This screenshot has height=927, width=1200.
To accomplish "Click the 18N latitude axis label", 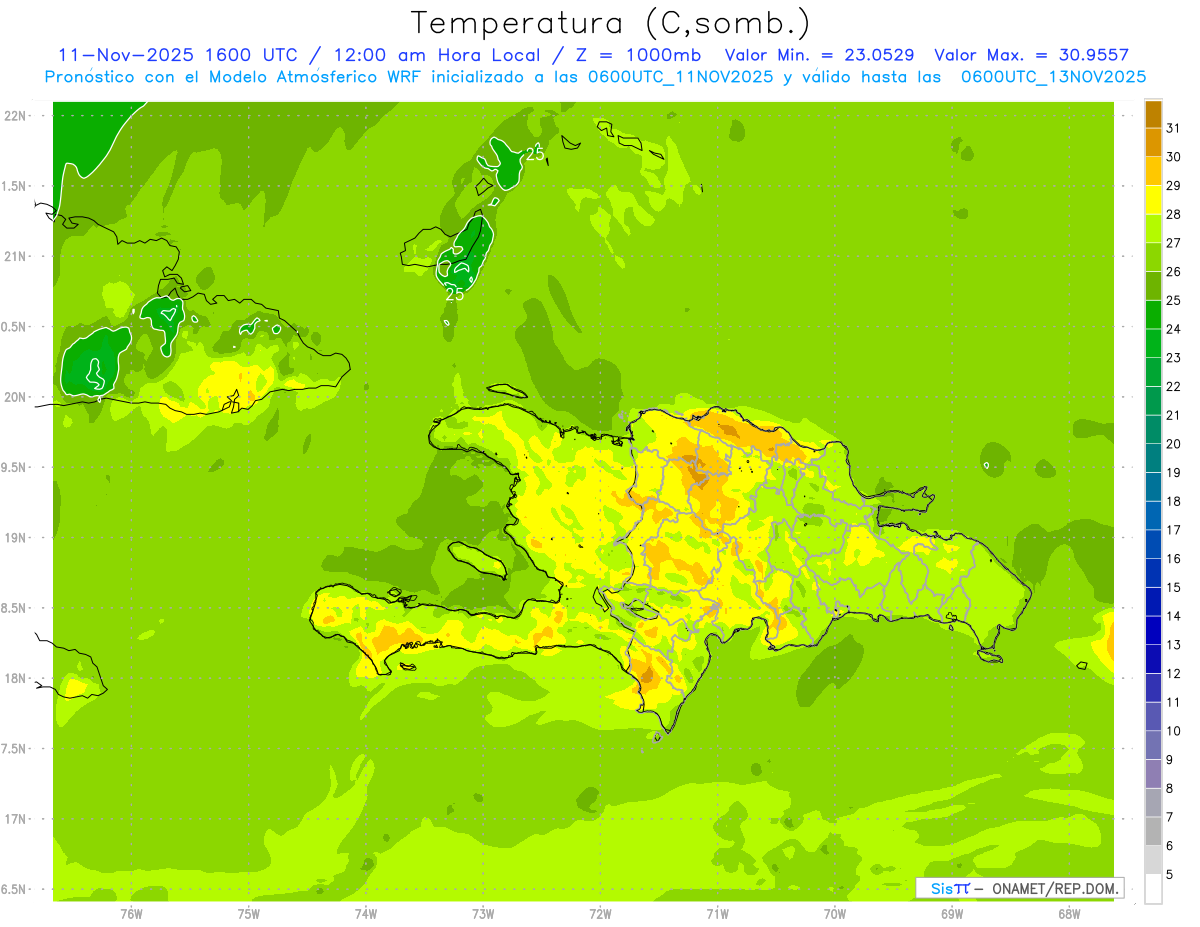I will pyautogui.click(x=15, y=678).
